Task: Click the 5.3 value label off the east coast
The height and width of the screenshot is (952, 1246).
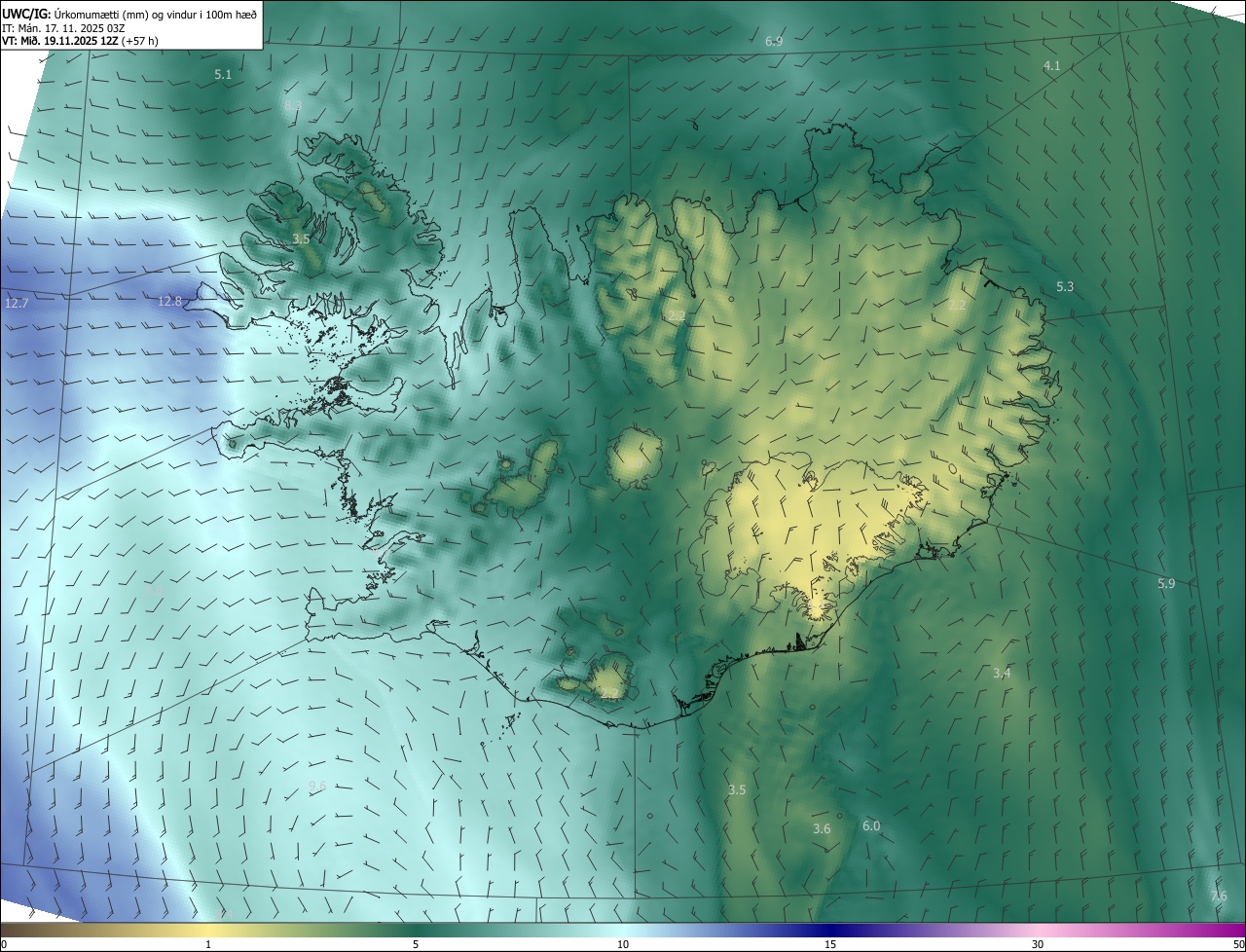Action: point(1065,287)
